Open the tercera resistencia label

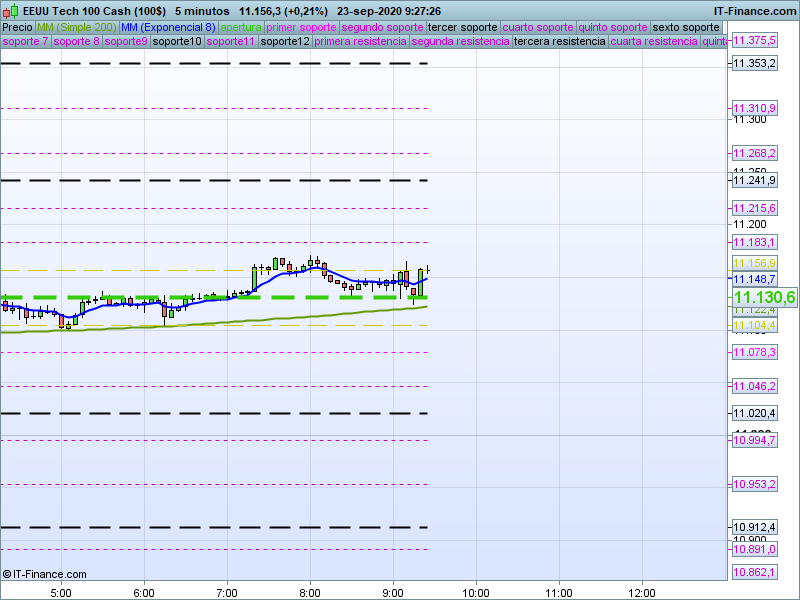(559, 42)
